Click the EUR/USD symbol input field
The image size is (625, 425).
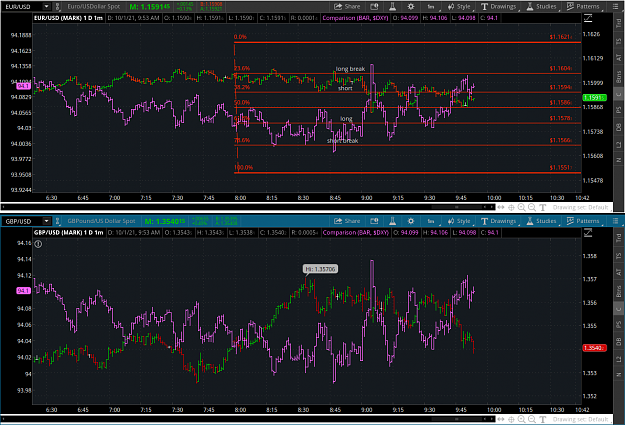click(x=22, y=7)
